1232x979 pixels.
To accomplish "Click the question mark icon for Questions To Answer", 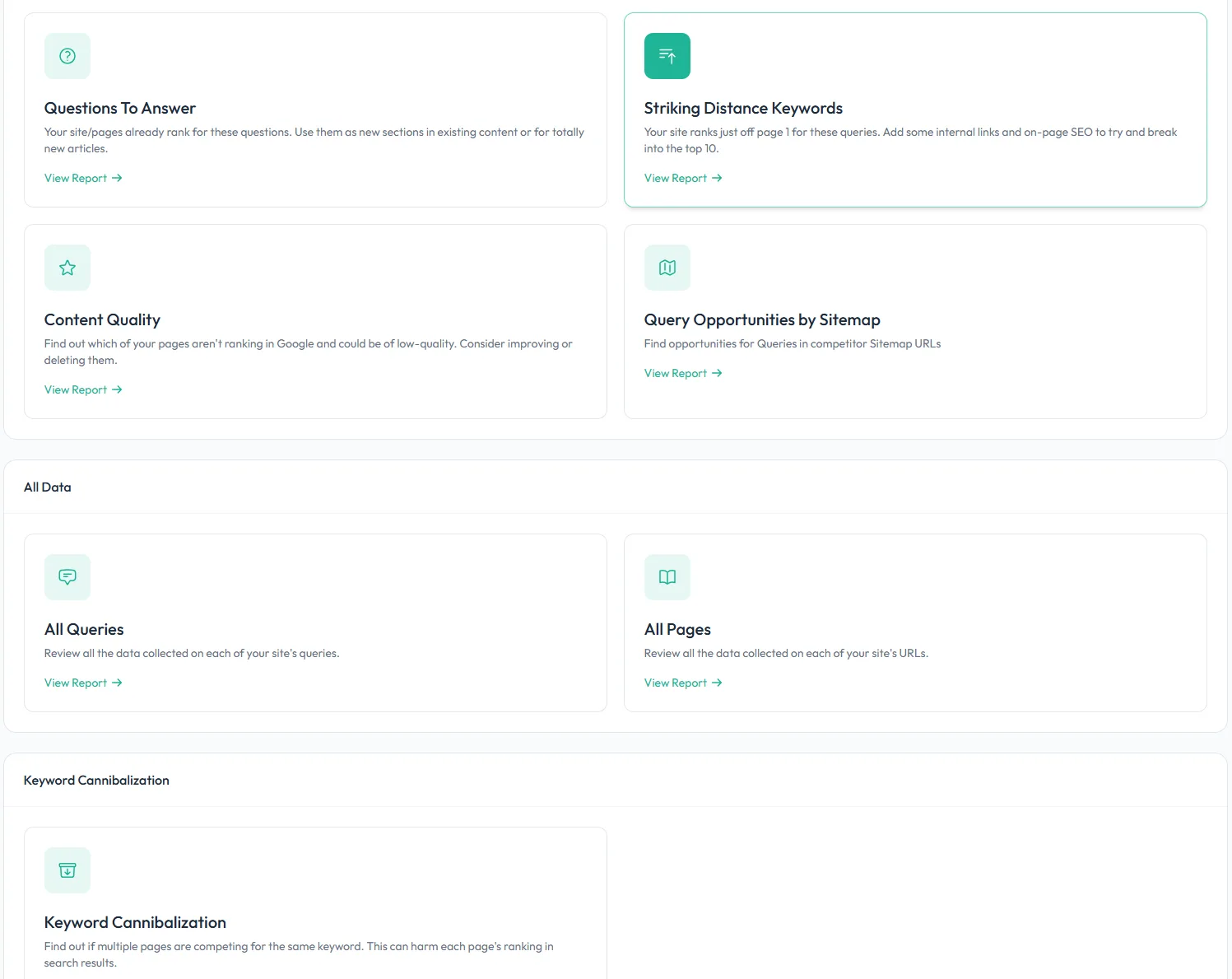I will [67, 56].
